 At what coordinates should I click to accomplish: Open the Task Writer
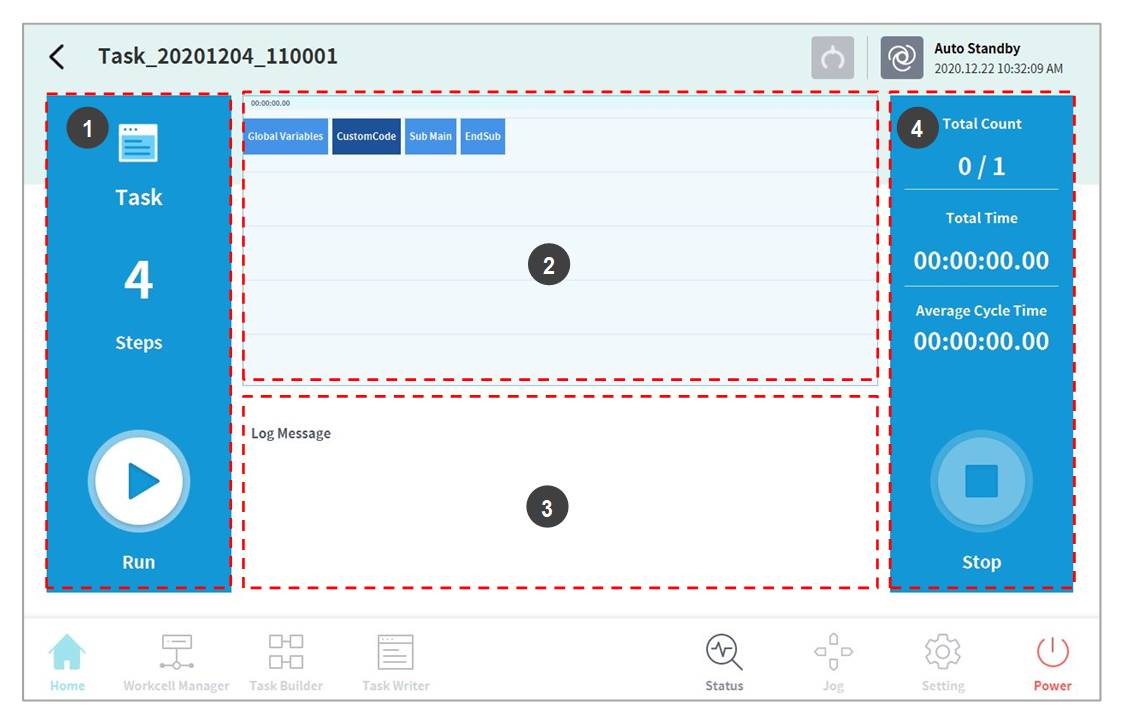coord(395,661)
